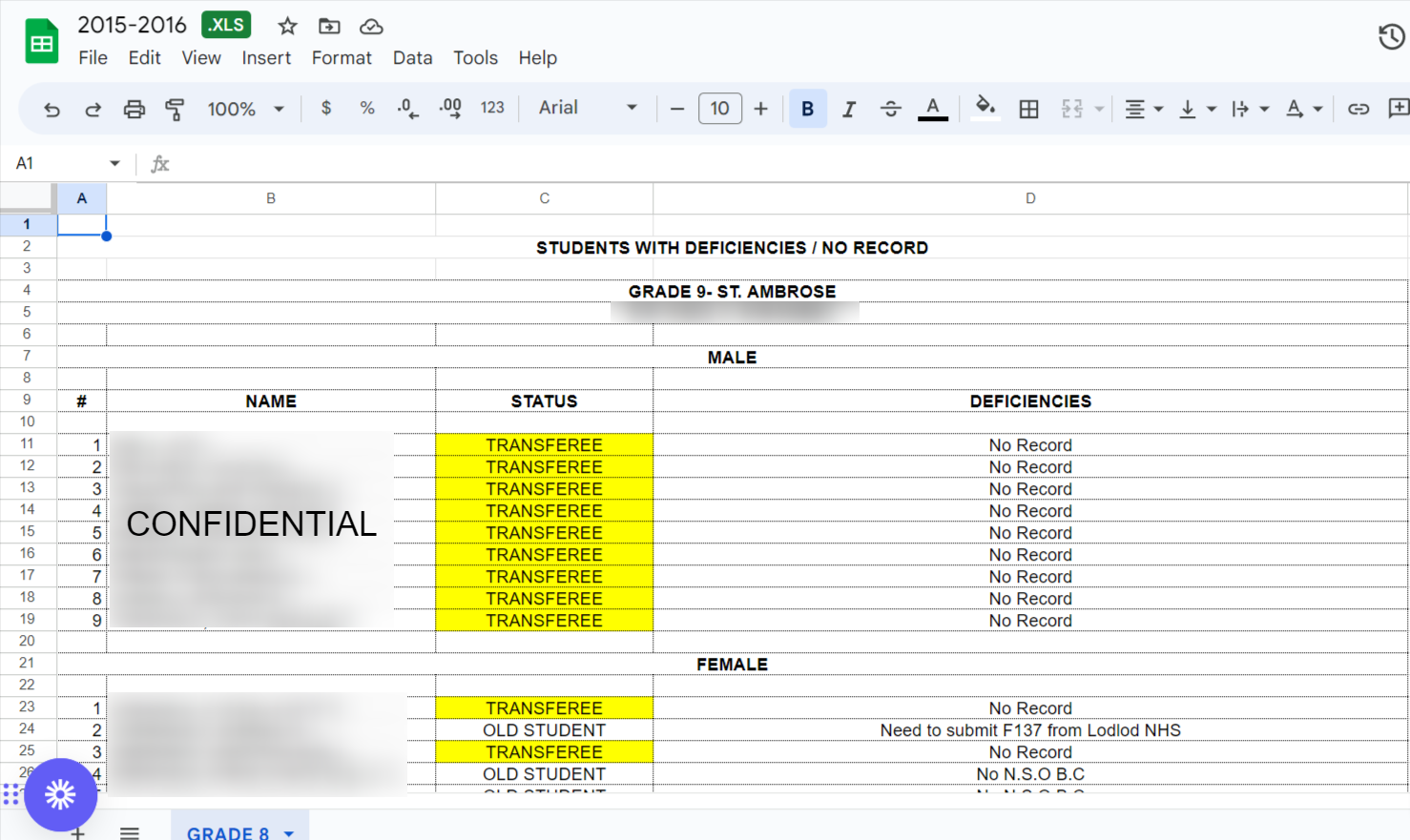Activate the paint format tool

(x=175, y=109)
